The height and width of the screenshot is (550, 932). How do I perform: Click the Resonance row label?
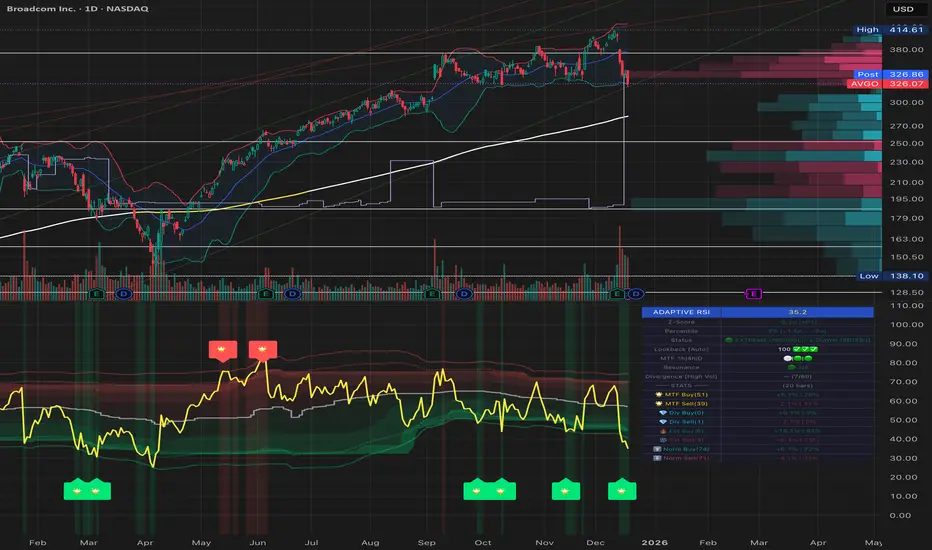[681, 367]
